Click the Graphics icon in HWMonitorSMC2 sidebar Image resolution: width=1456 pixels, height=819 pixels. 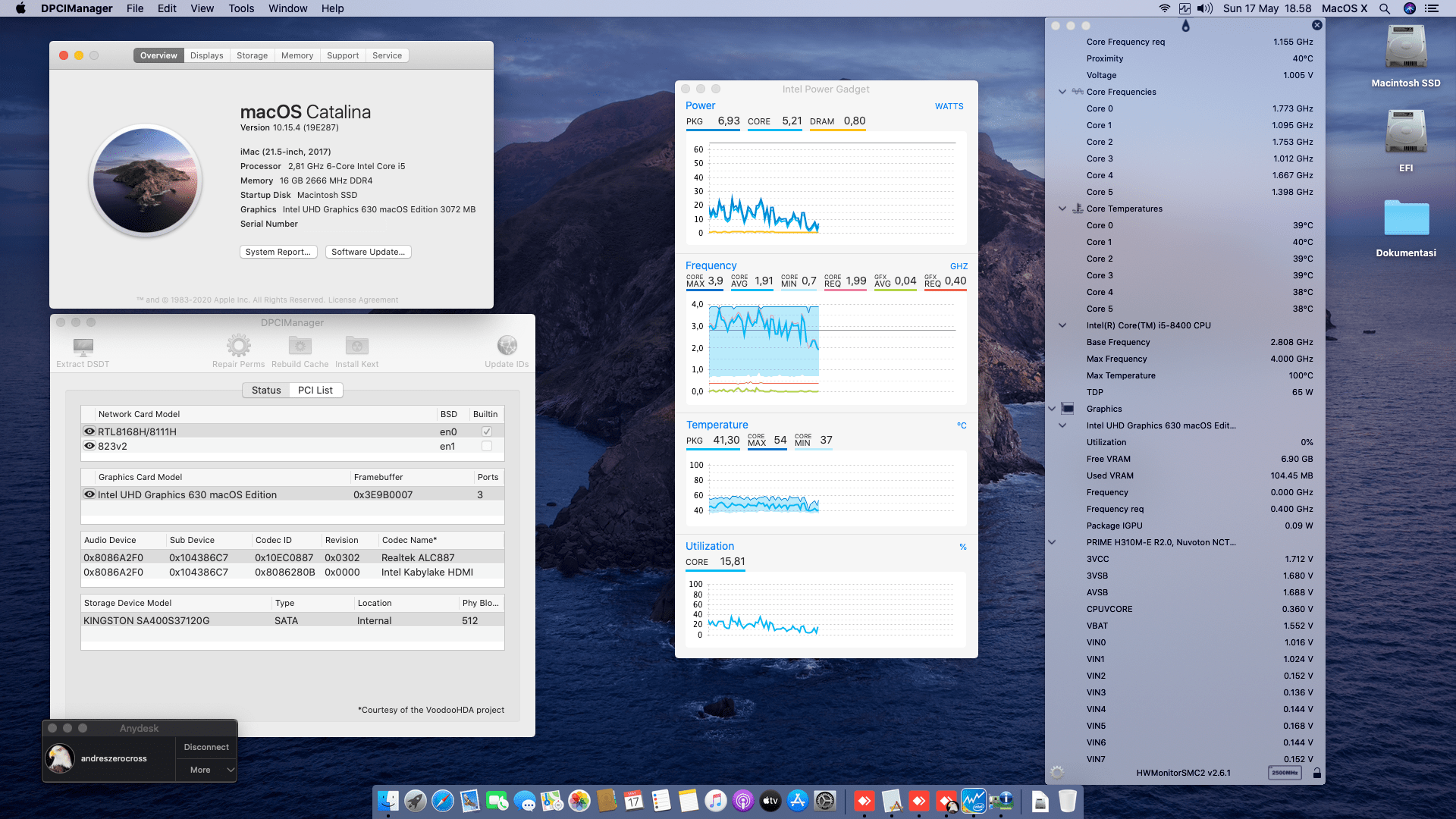coord(1068,409)
